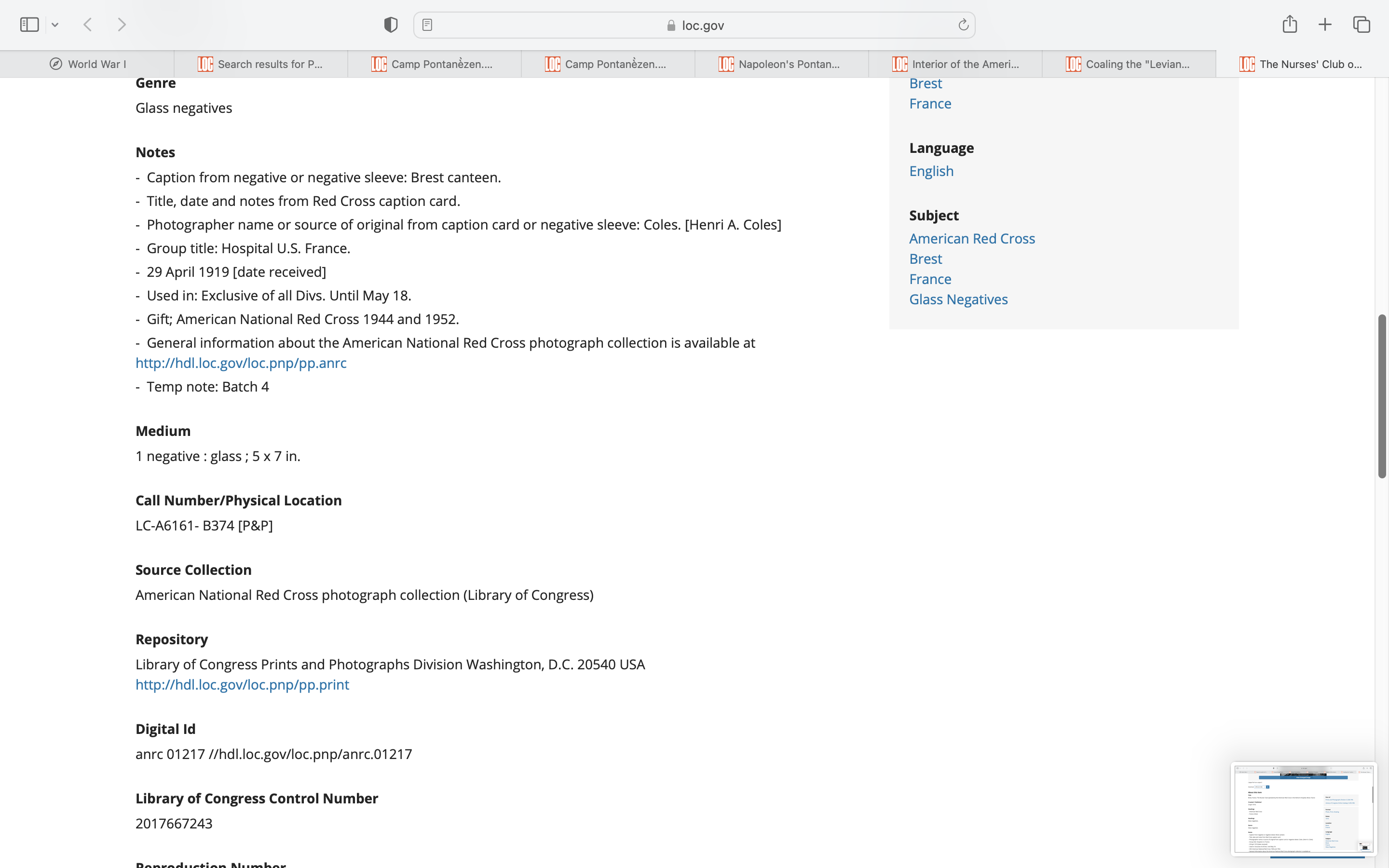The width and height of the screenshot is (1389, 868).
Task: Select the Glass Negatives subject link
Action: (x=958, y=299)
